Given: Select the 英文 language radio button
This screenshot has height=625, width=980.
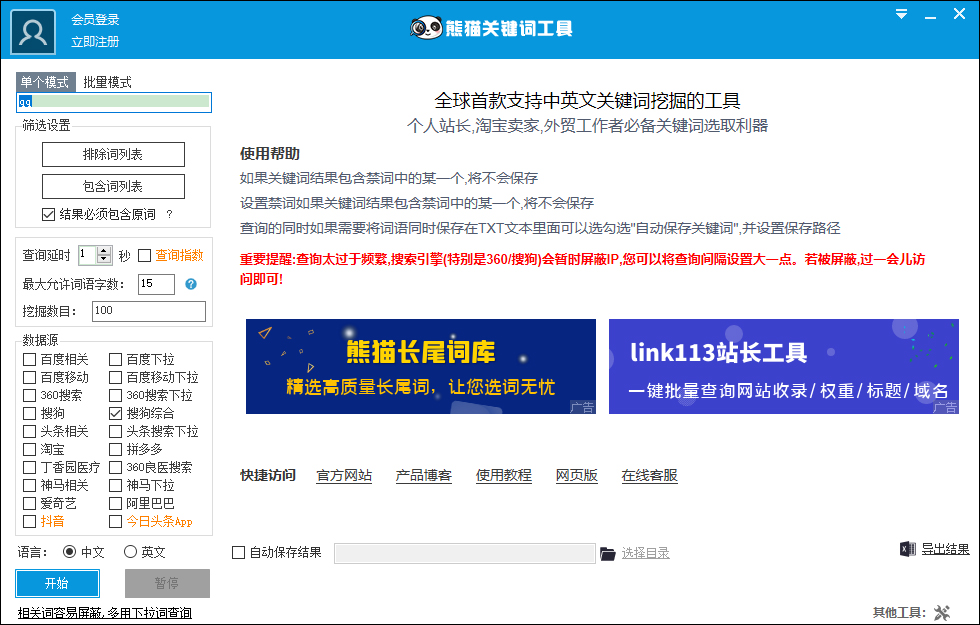Looking at the screenshot, I should [130, 552].
